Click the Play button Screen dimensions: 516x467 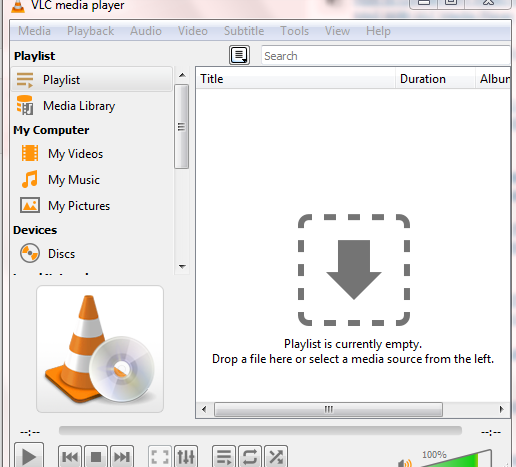point(29,455)
